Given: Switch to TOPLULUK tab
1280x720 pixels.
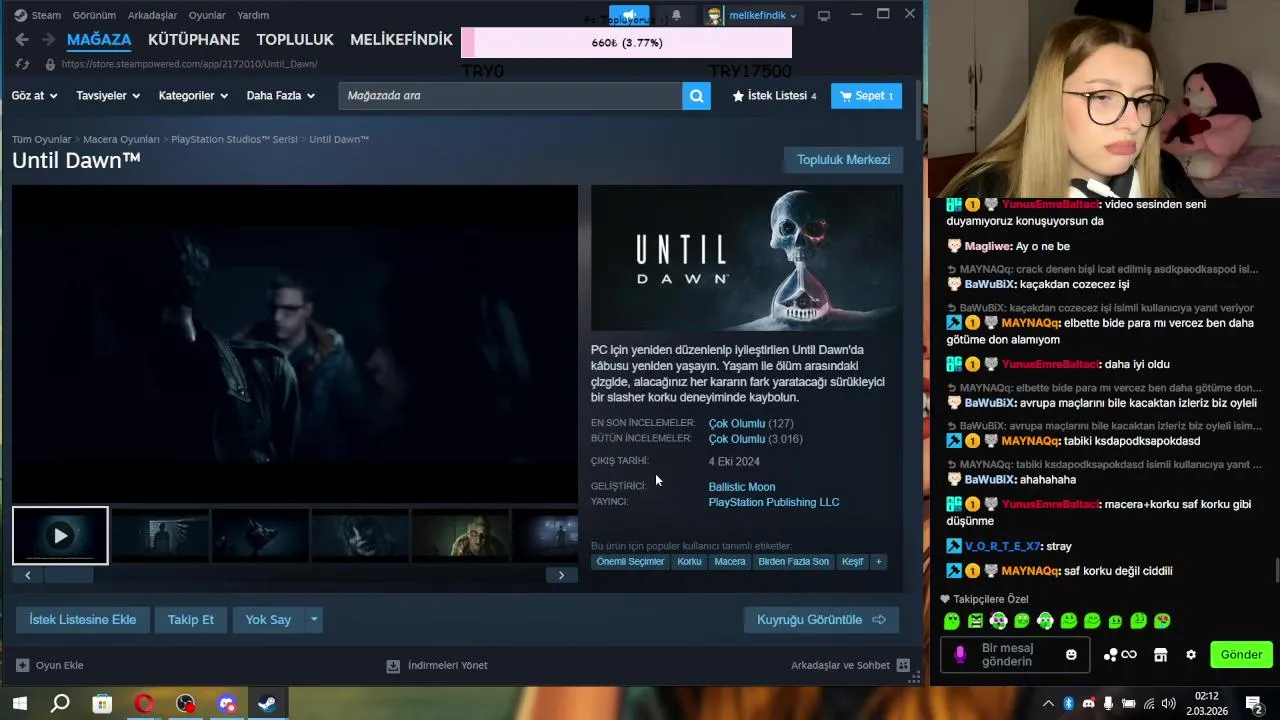Looking at the screenshot, I should pos(295,40).
